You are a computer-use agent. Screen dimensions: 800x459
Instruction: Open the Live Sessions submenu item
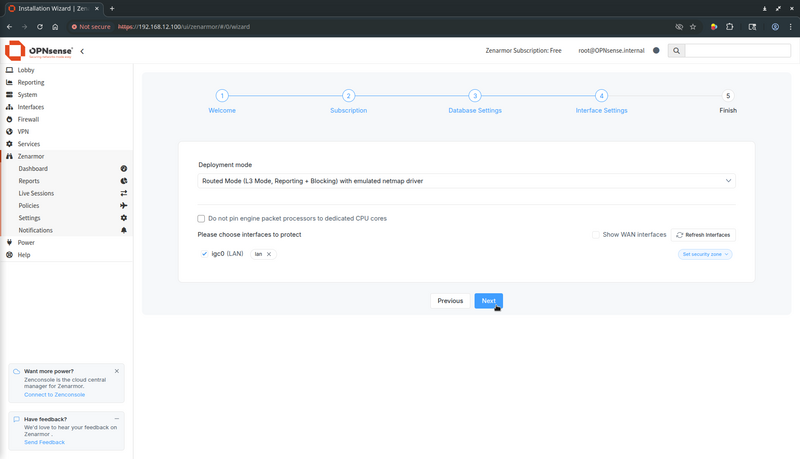[x=36, y=193]
